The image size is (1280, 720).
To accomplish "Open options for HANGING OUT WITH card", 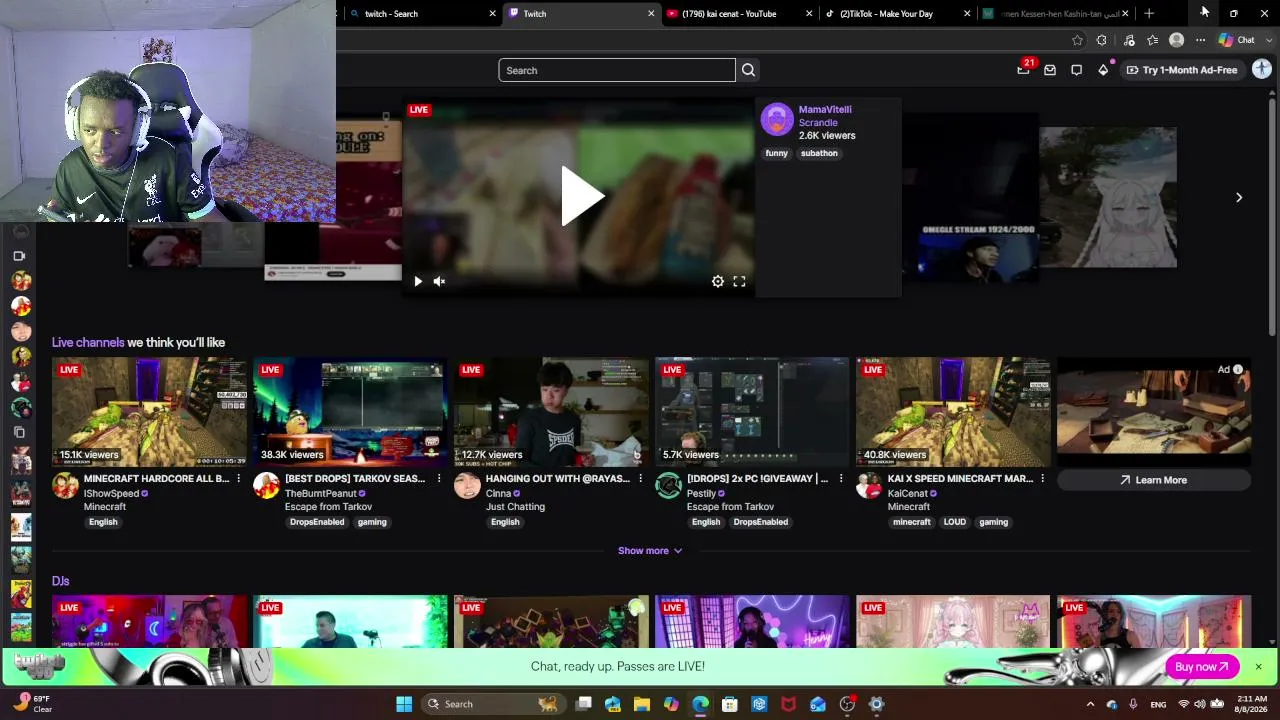I will [x=640, y=479].
